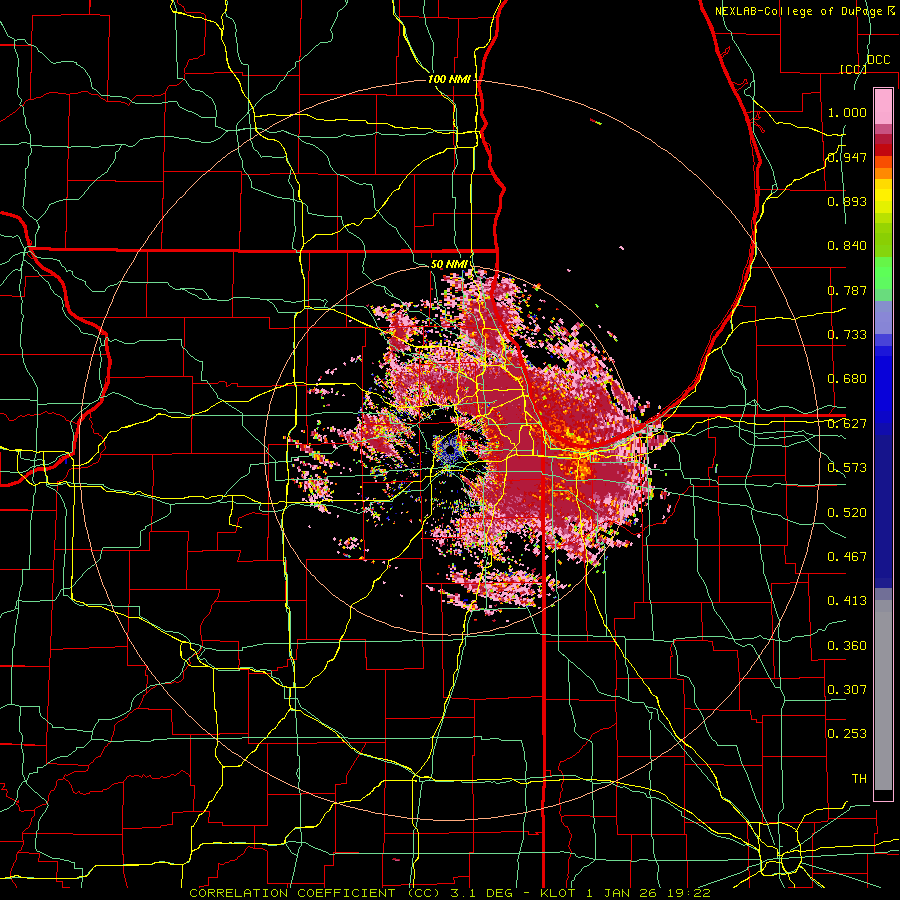The width and height of the screenshot is (900, 900).
Task: Click the 50 NMI range ring label
Action: point(449,264)
